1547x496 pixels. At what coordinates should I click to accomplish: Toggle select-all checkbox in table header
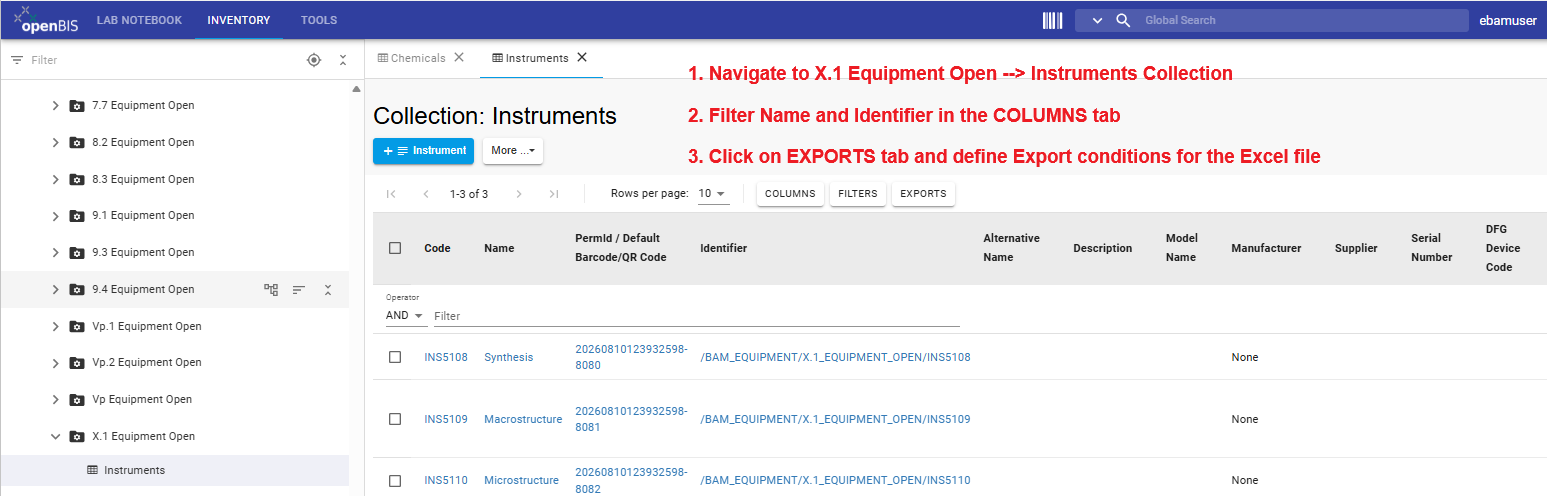coord(395,248)
